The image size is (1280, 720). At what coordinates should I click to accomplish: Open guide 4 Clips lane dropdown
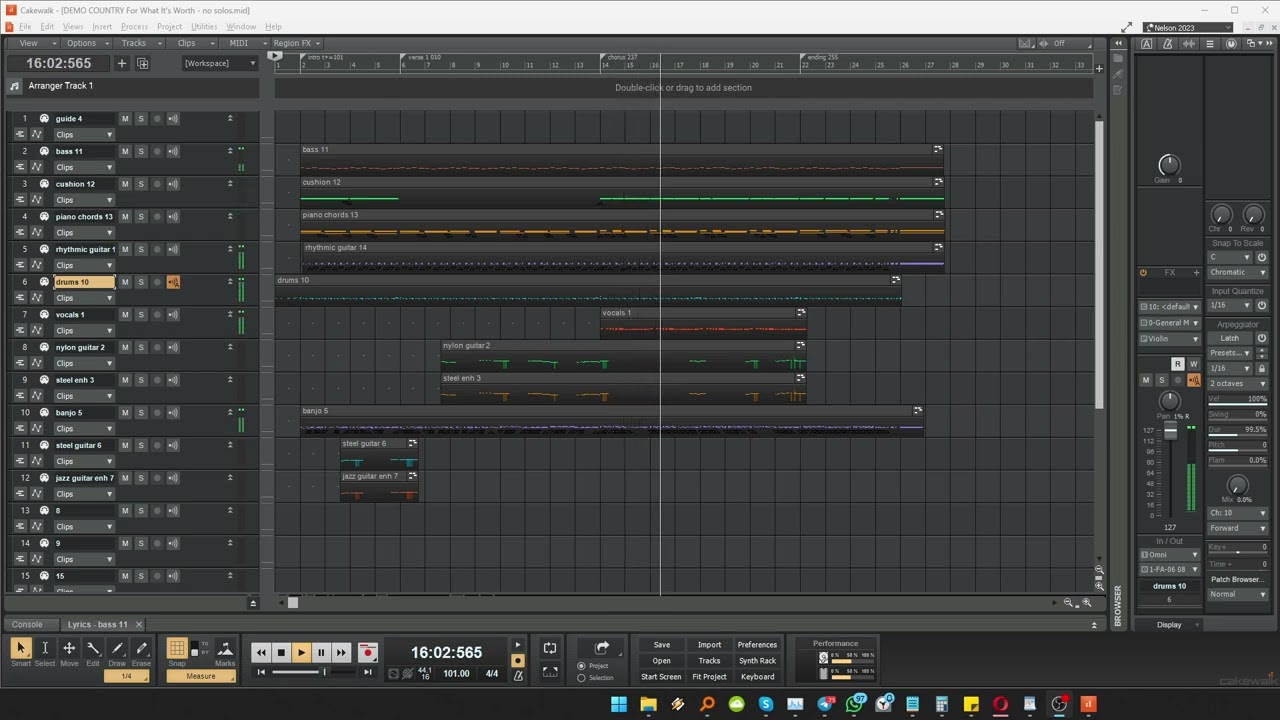[83, 134]
